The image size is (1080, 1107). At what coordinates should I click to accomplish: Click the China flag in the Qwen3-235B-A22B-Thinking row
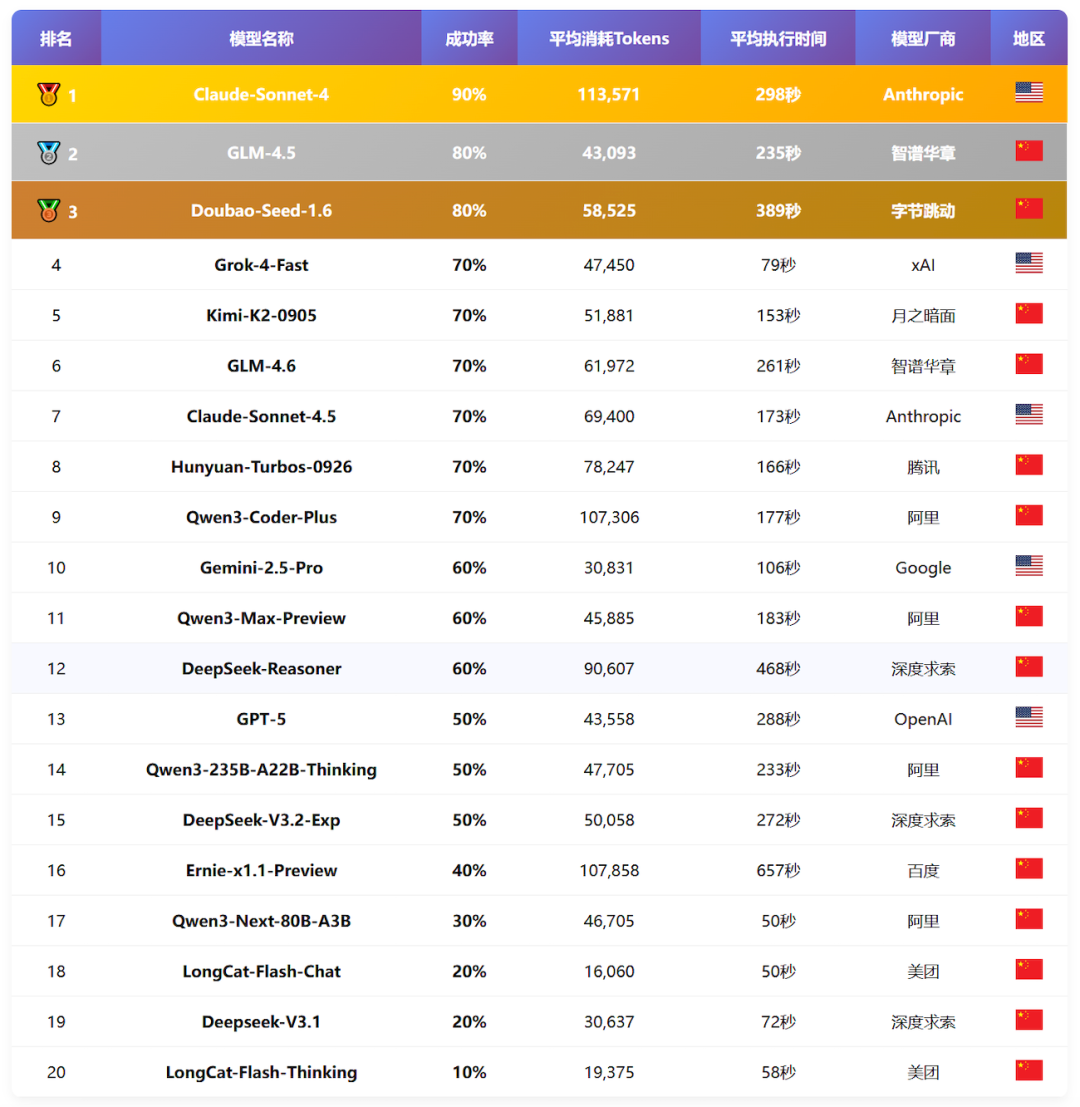click(x=1028, y=767)
